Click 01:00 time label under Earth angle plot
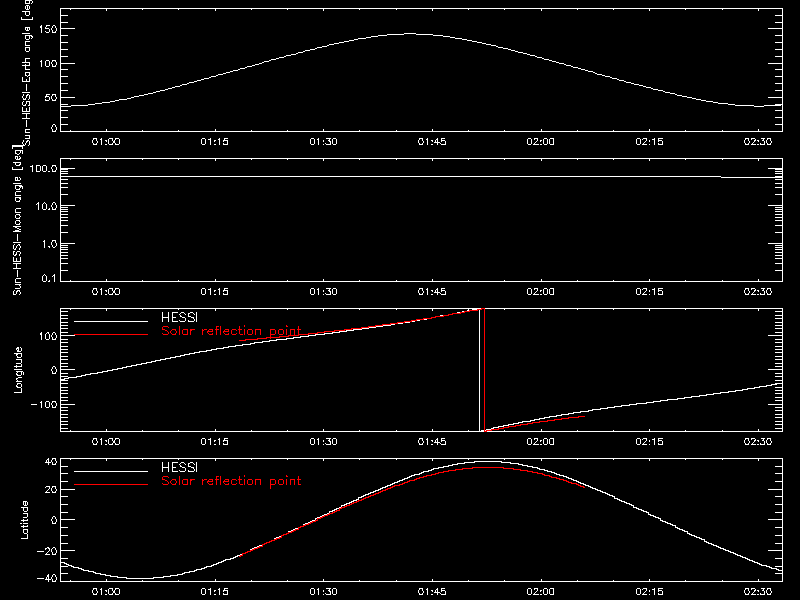Image resolution: width=800 pixels, height=600 pixels. (x=106, y=141)
